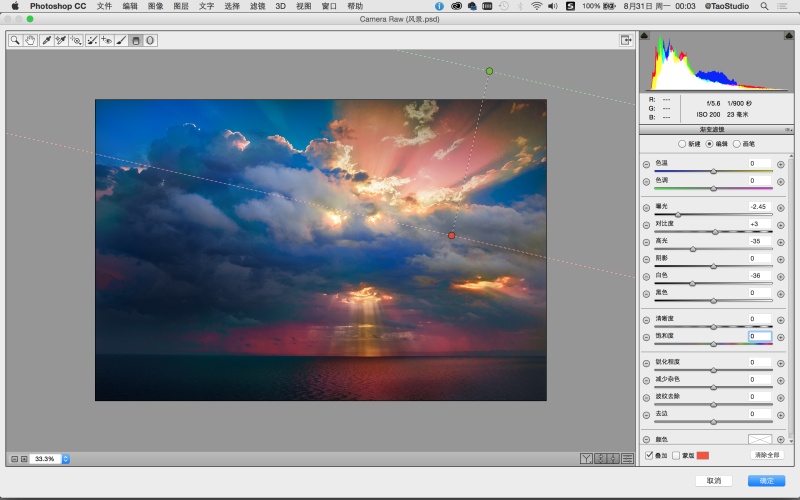Open the 文件 menu
800x500 pixels.
(104, 6)
